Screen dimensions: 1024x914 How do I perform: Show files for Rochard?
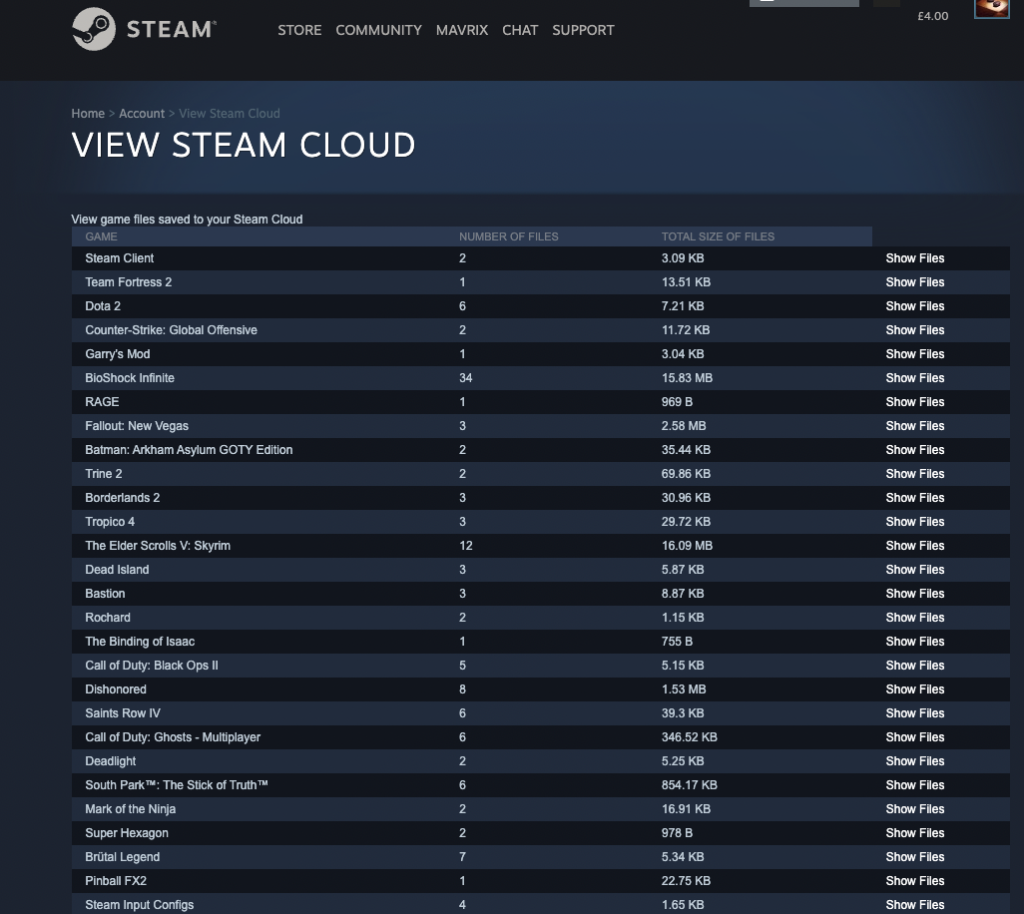(x=915, y=618)
